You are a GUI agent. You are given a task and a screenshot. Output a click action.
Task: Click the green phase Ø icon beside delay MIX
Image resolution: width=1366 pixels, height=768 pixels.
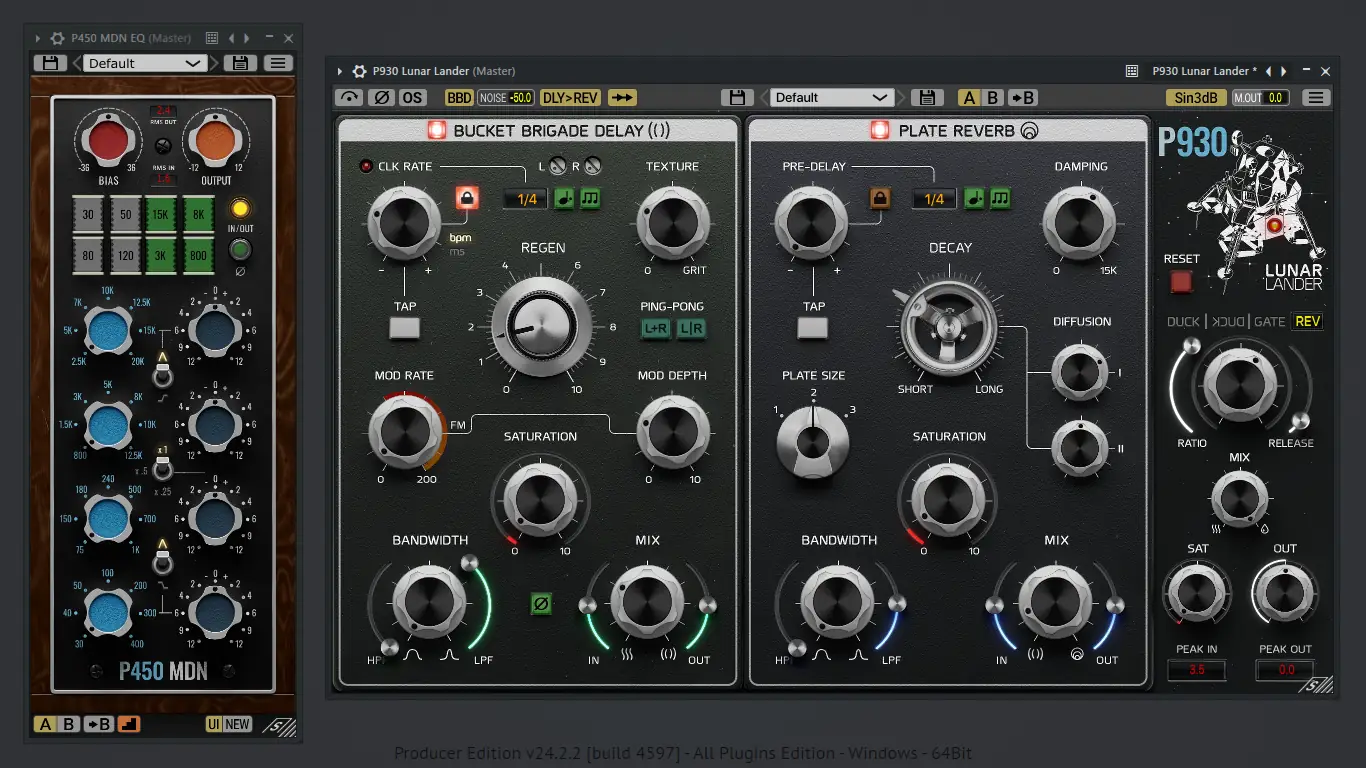[541, 603]
